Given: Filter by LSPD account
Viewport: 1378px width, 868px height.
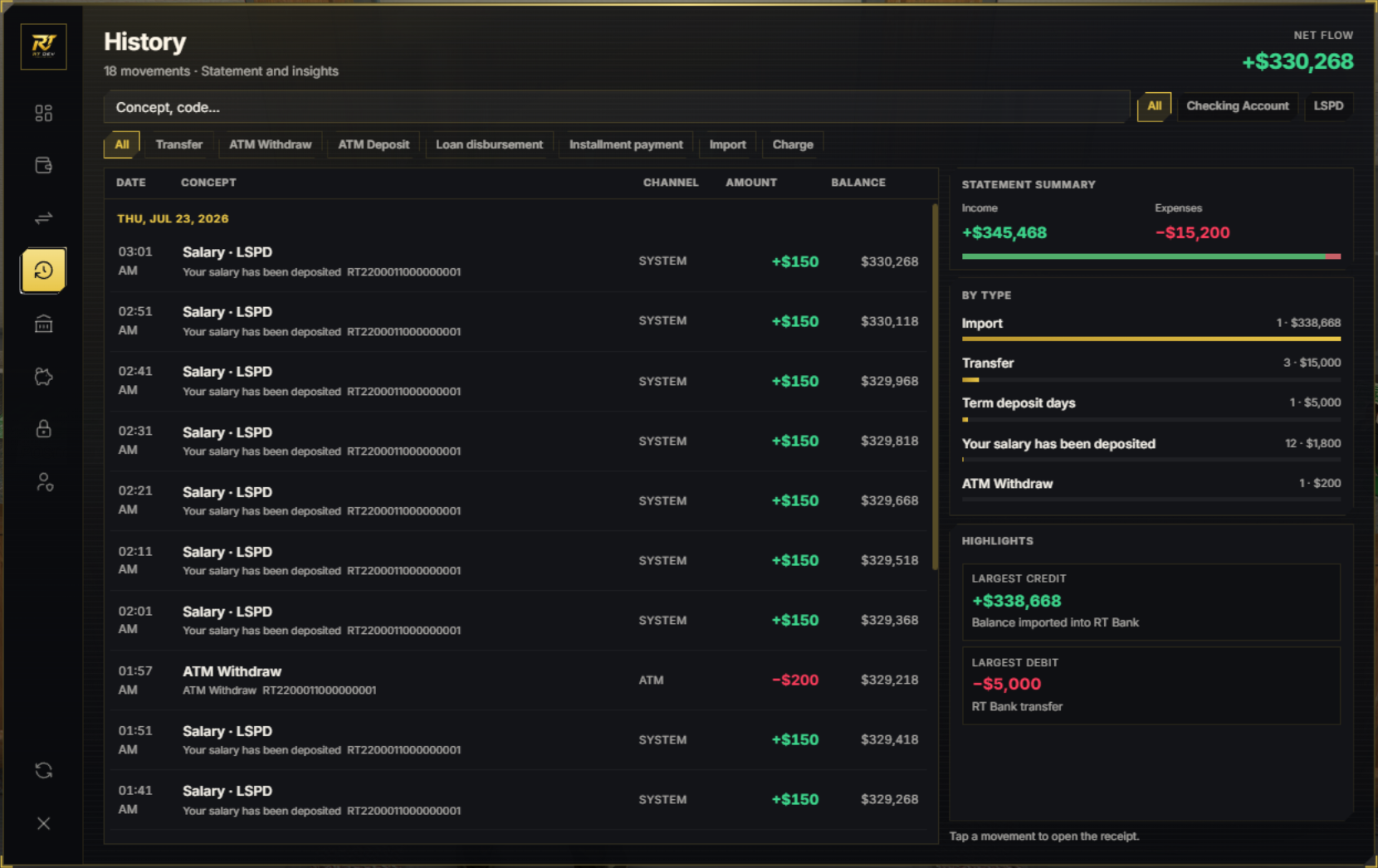Looking at the screenshot, I should (1328, 106).
